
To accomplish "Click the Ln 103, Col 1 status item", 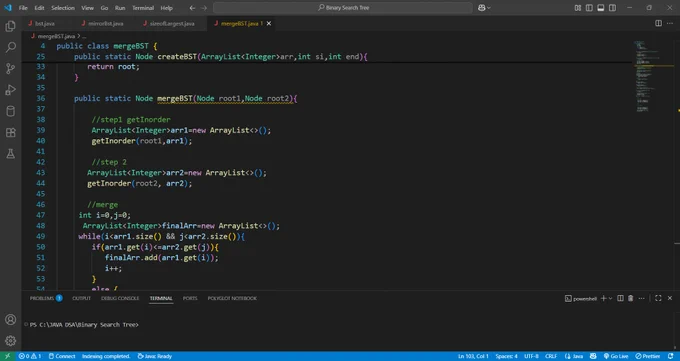I will tap(473, 356).
